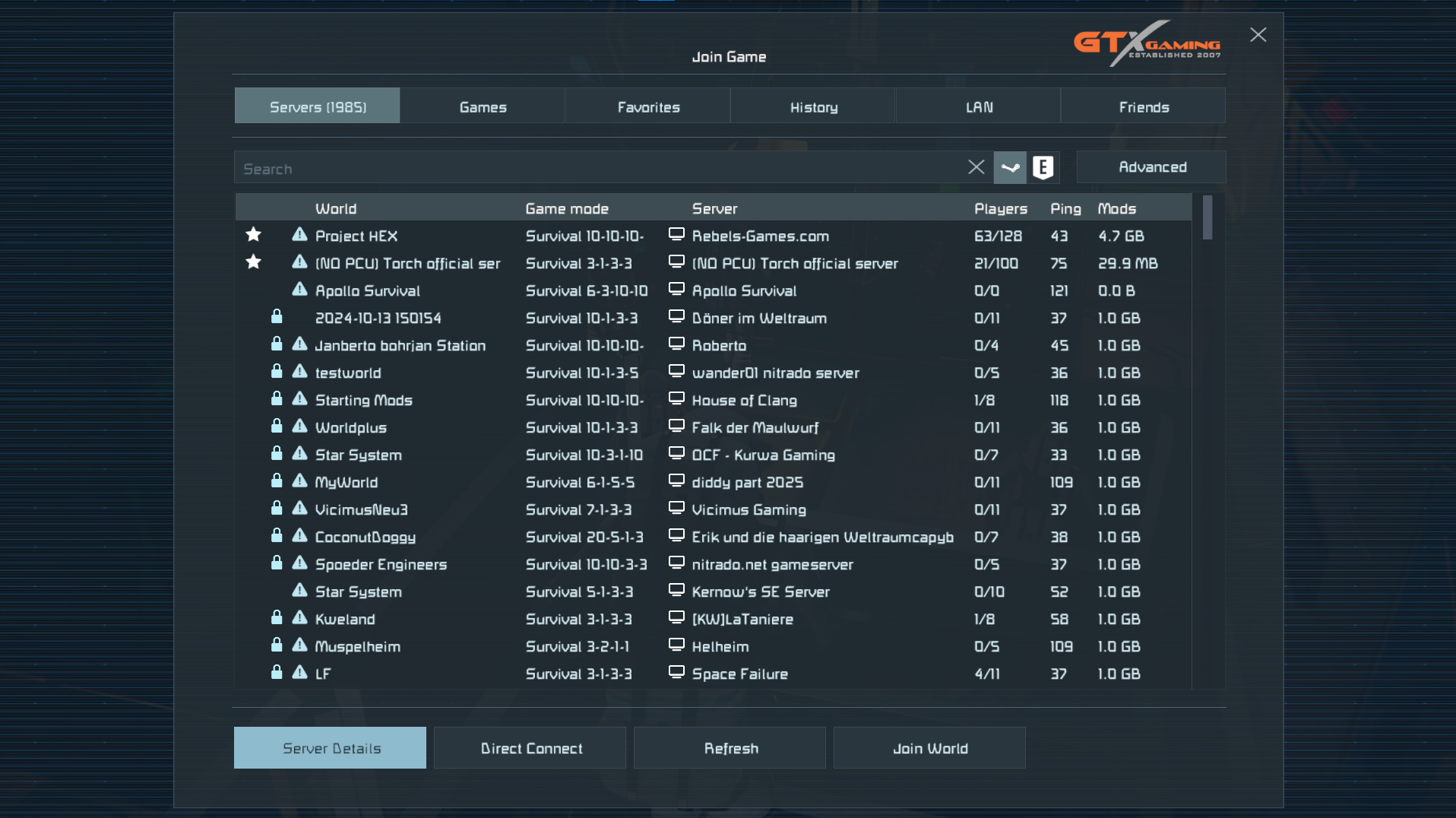Toggle the Epic Games servers filter
This screenshot has height=818, width=1456.
1043,167
